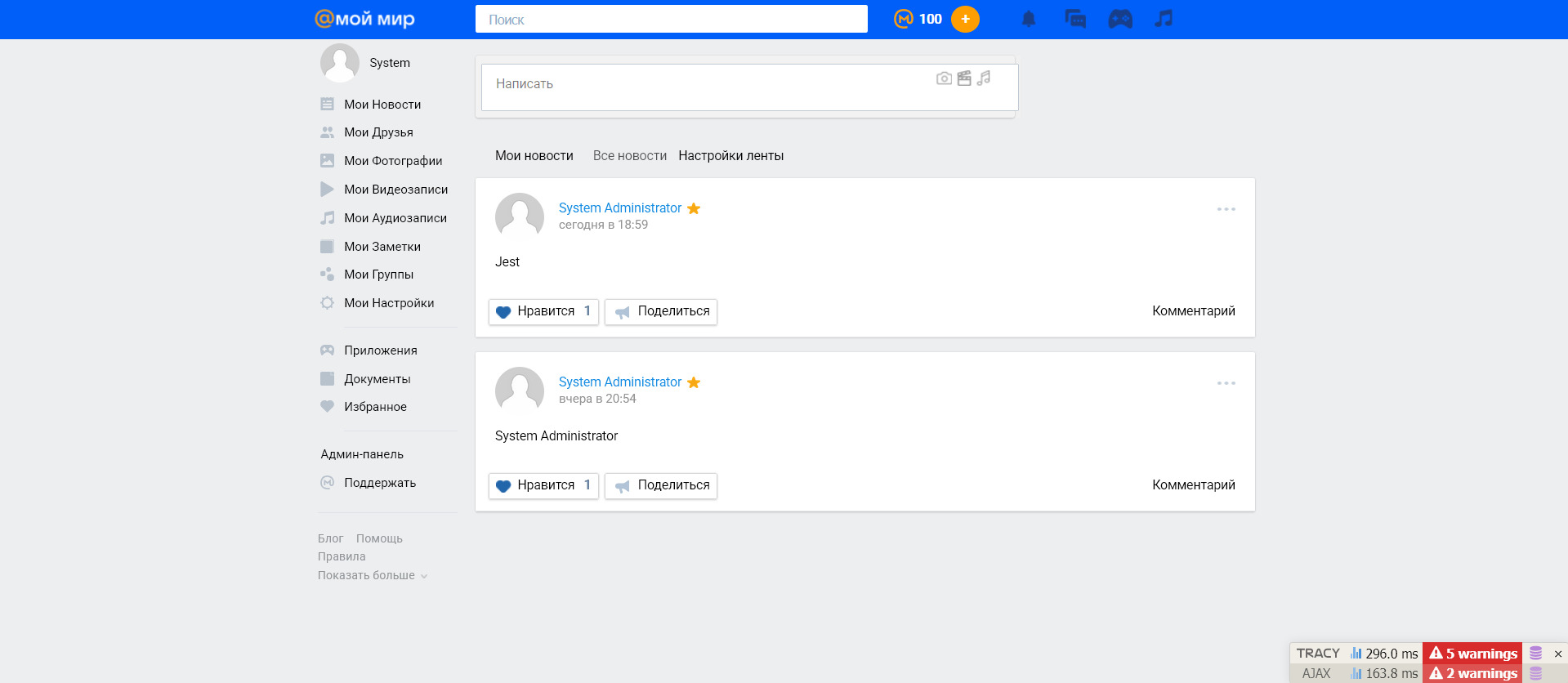Open the Админ-панель link
The width and height of the screenshot is (1568, 683).
pyautogui.click(x=362, y=454)
